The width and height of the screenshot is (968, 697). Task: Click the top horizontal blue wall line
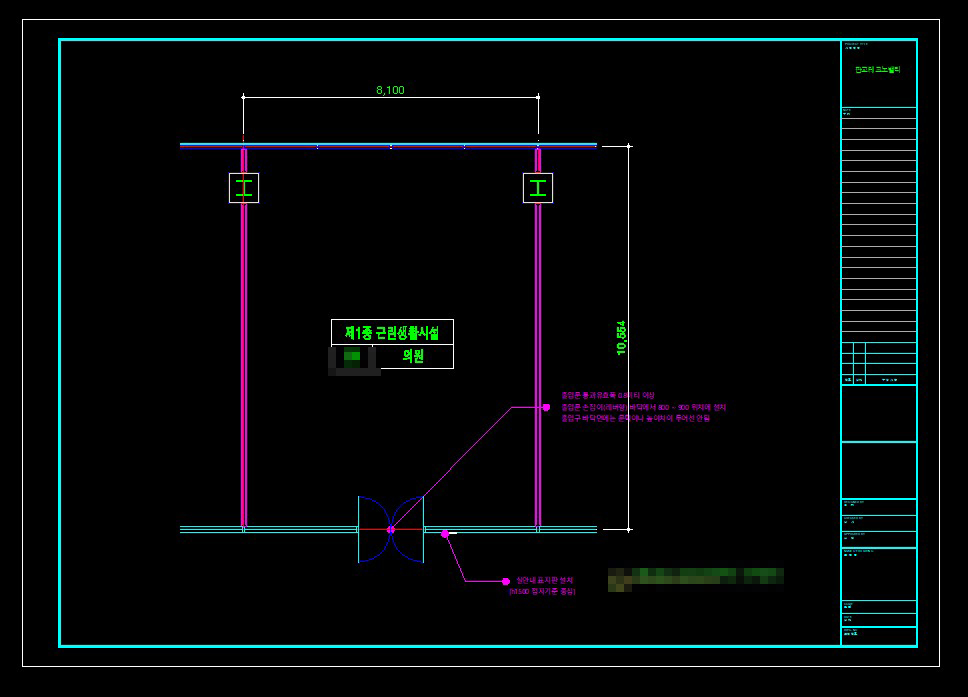click(x=388, y=146)
